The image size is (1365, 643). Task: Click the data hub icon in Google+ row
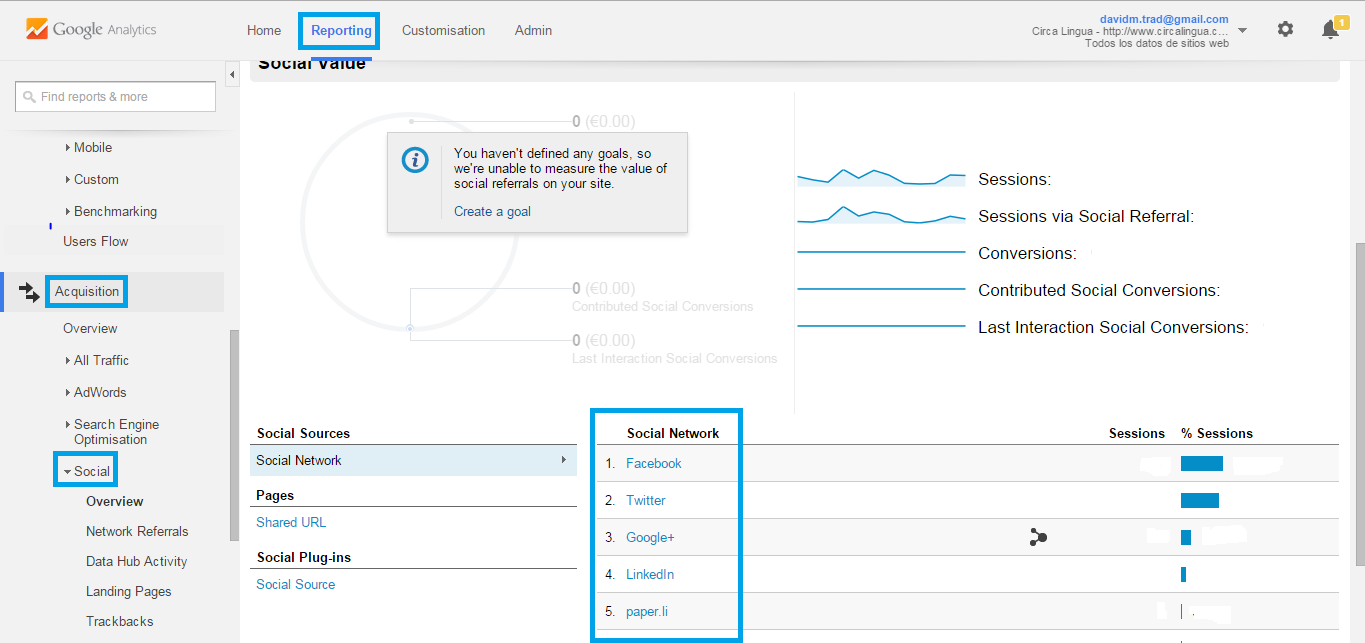pos(1038,537)
